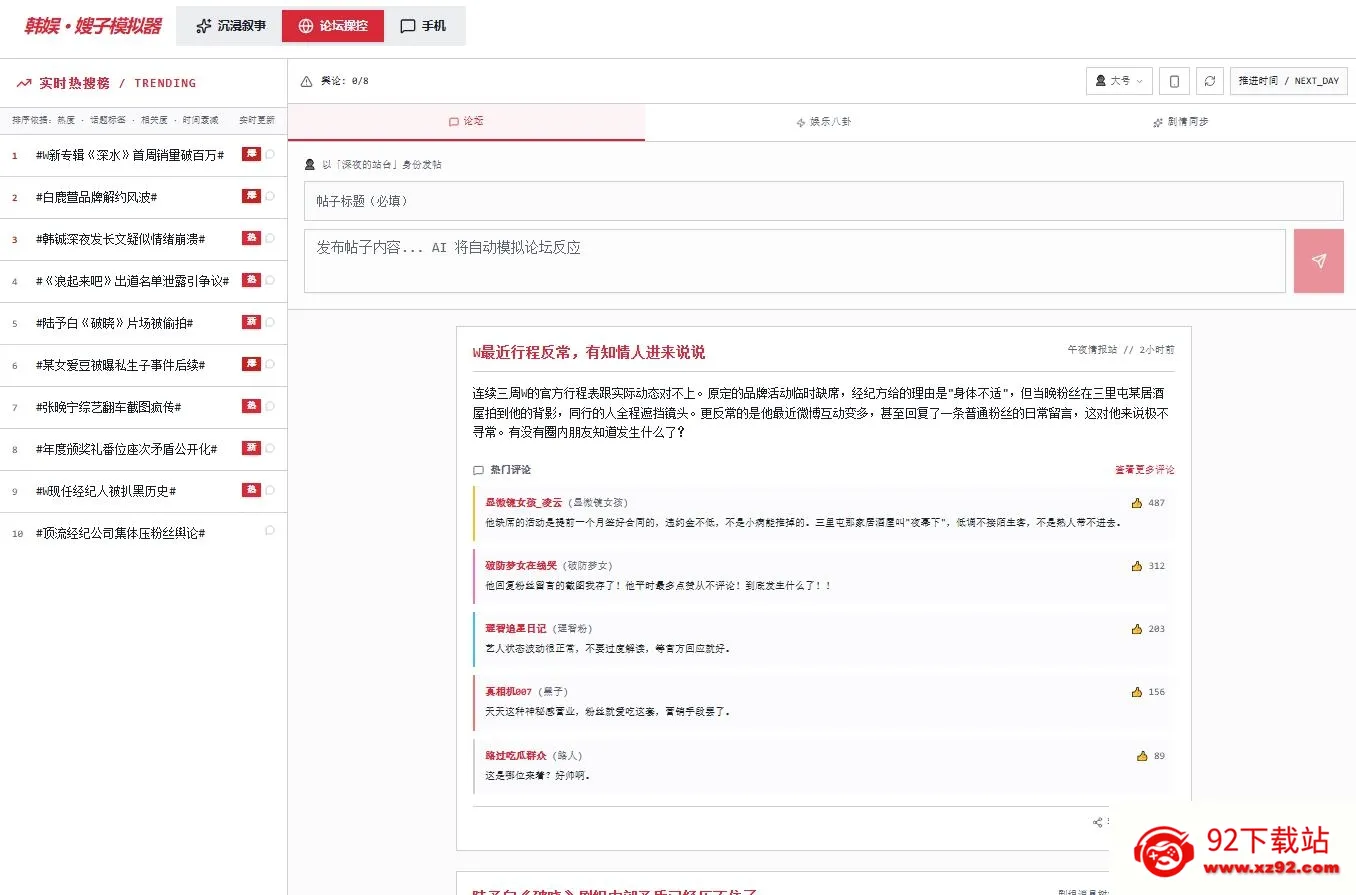This screenshot has height=895, width=1356.
Task: Click comment bubble on #白鹿萱品牌解约风波# row
Action: coord(270,196)
